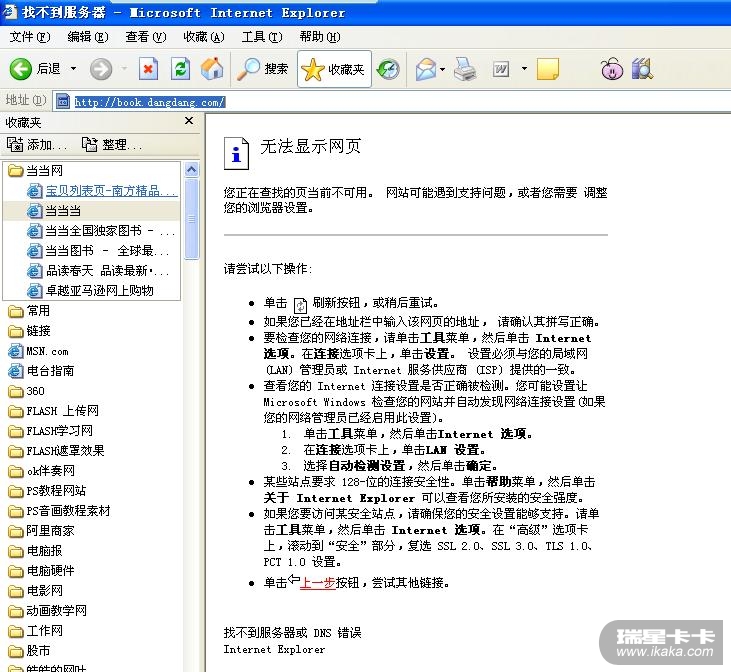Image resolution: width=731 pixels, height=672 pixels.
Task: Expand the 链接 folder
Action: point(29,331)
